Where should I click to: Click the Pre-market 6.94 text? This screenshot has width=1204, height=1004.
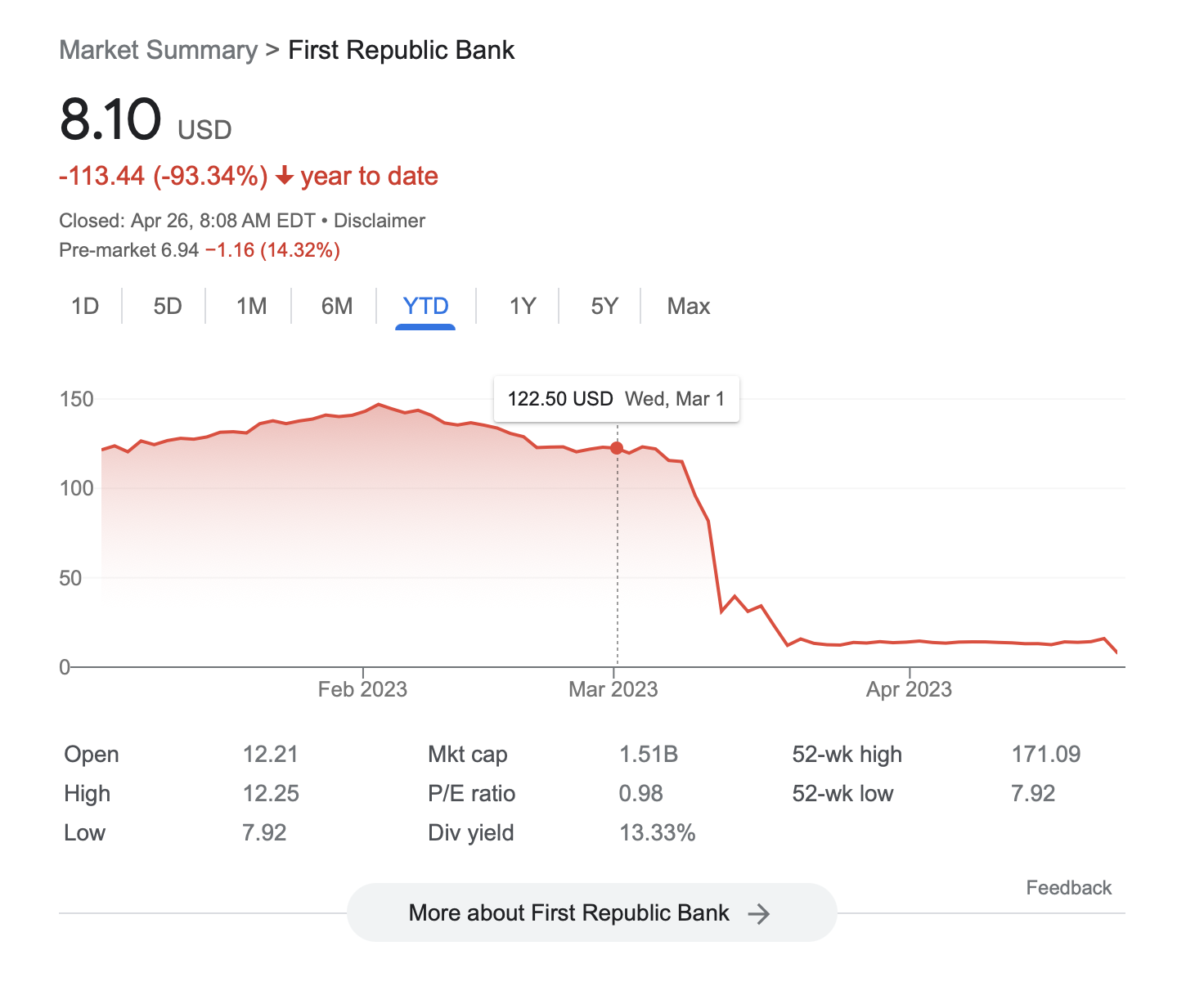point(128,250)
